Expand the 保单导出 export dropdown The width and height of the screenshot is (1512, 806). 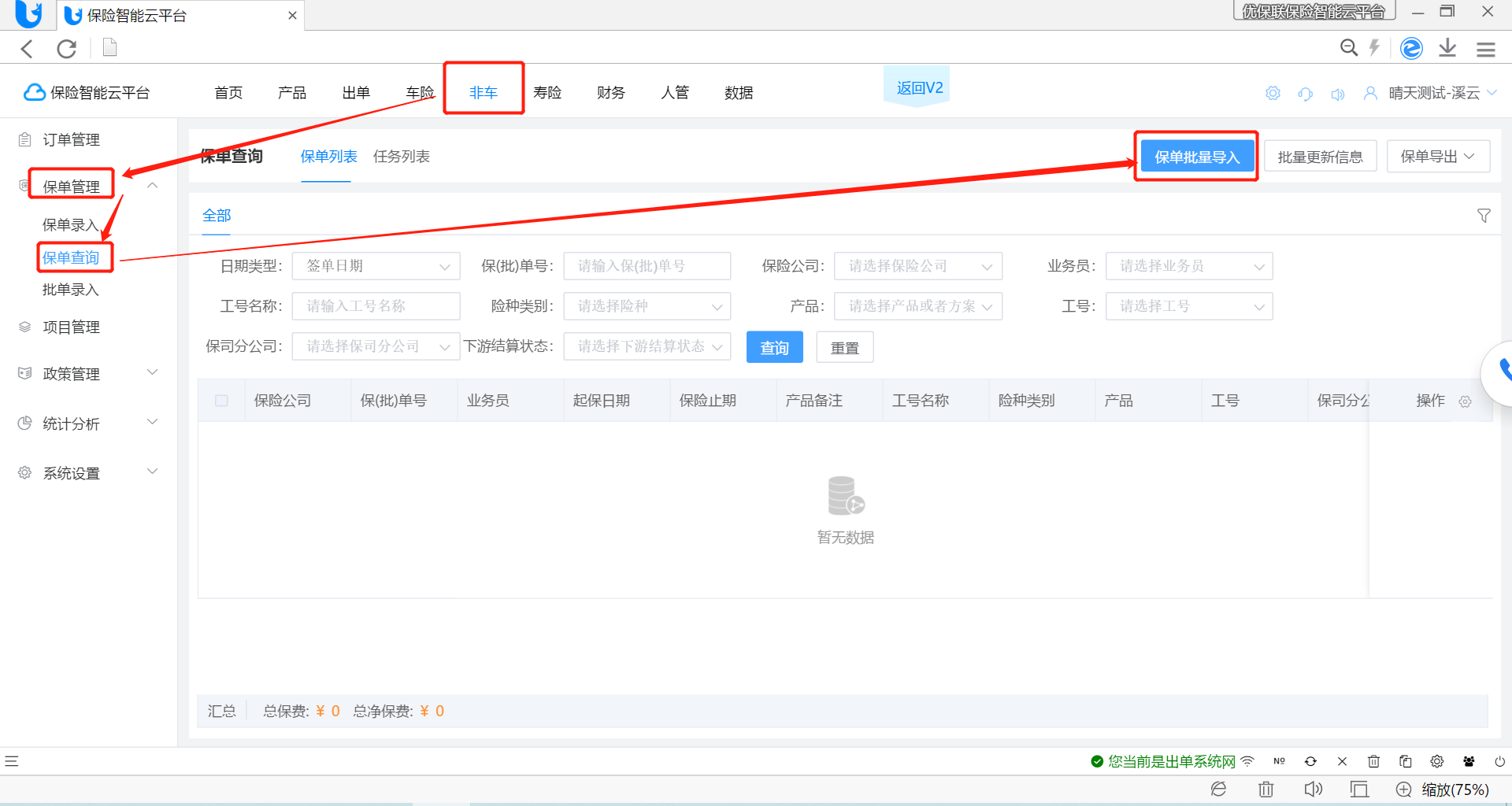1438,157
